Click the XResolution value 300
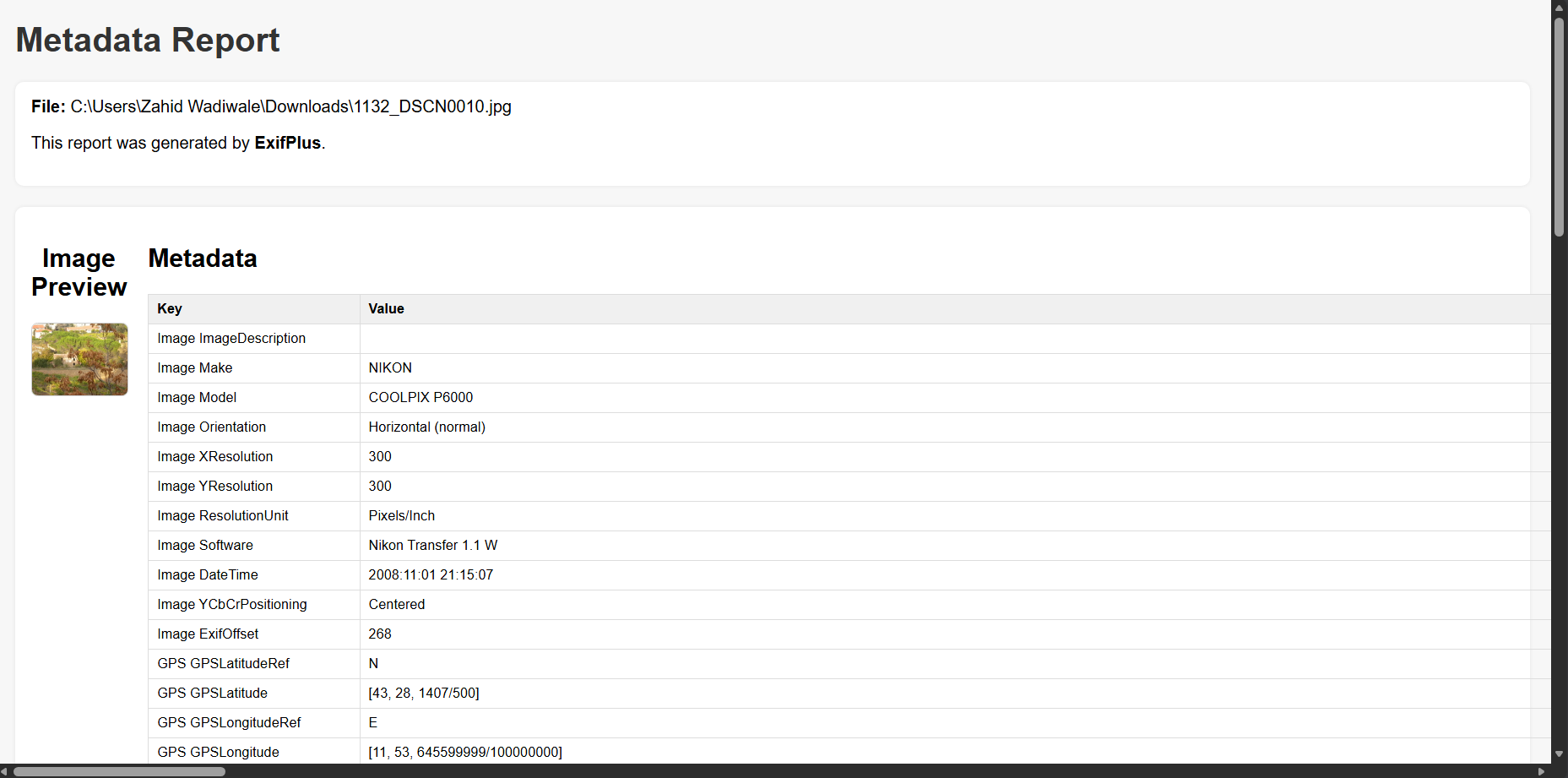The height and width of the screenshot is (778, 1568). pyautogui.click(x=380, y=457)
